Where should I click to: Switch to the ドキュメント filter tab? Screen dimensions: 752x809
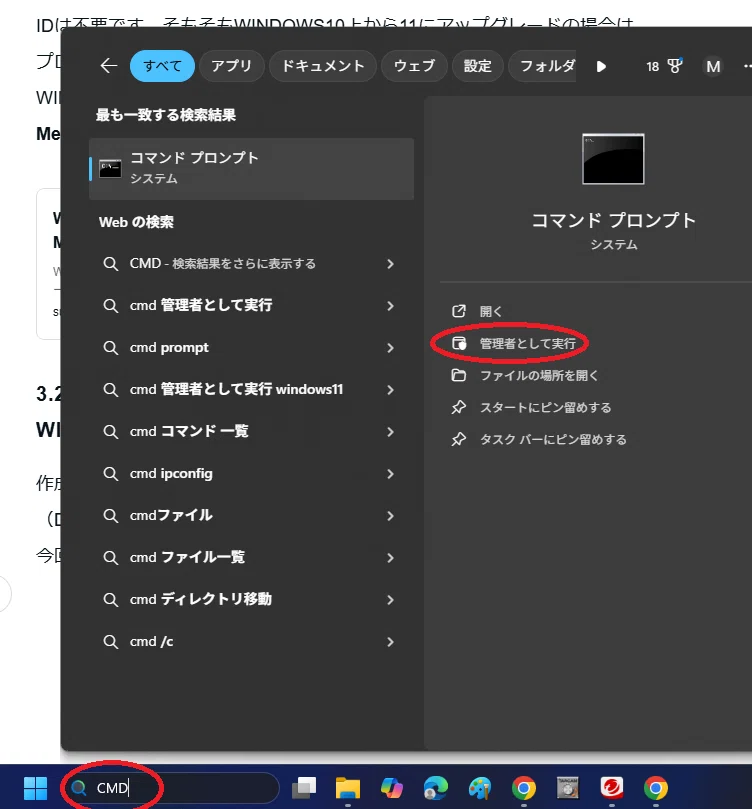(x=323, y=66)
